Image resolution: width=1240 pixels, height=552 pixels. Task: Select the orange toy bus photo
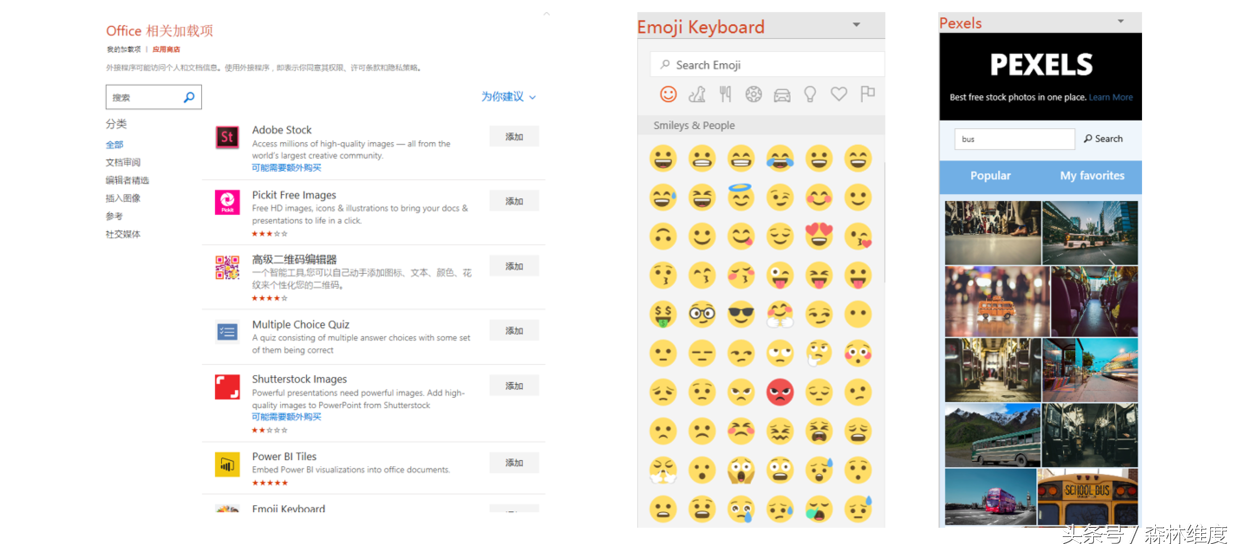[x=996, y=300]
